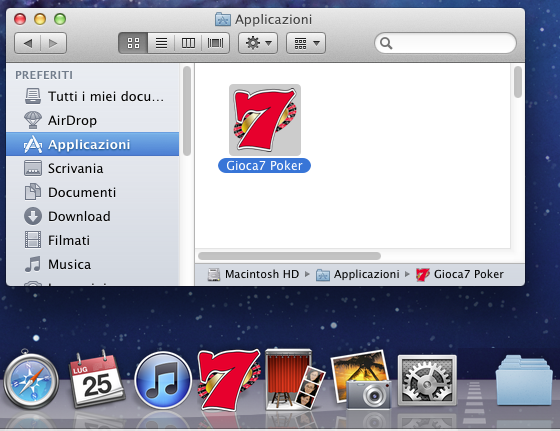This screenshot has width=560, height=431.
Task: Open AirDrop in the sidebar
Action: point(93,120)
